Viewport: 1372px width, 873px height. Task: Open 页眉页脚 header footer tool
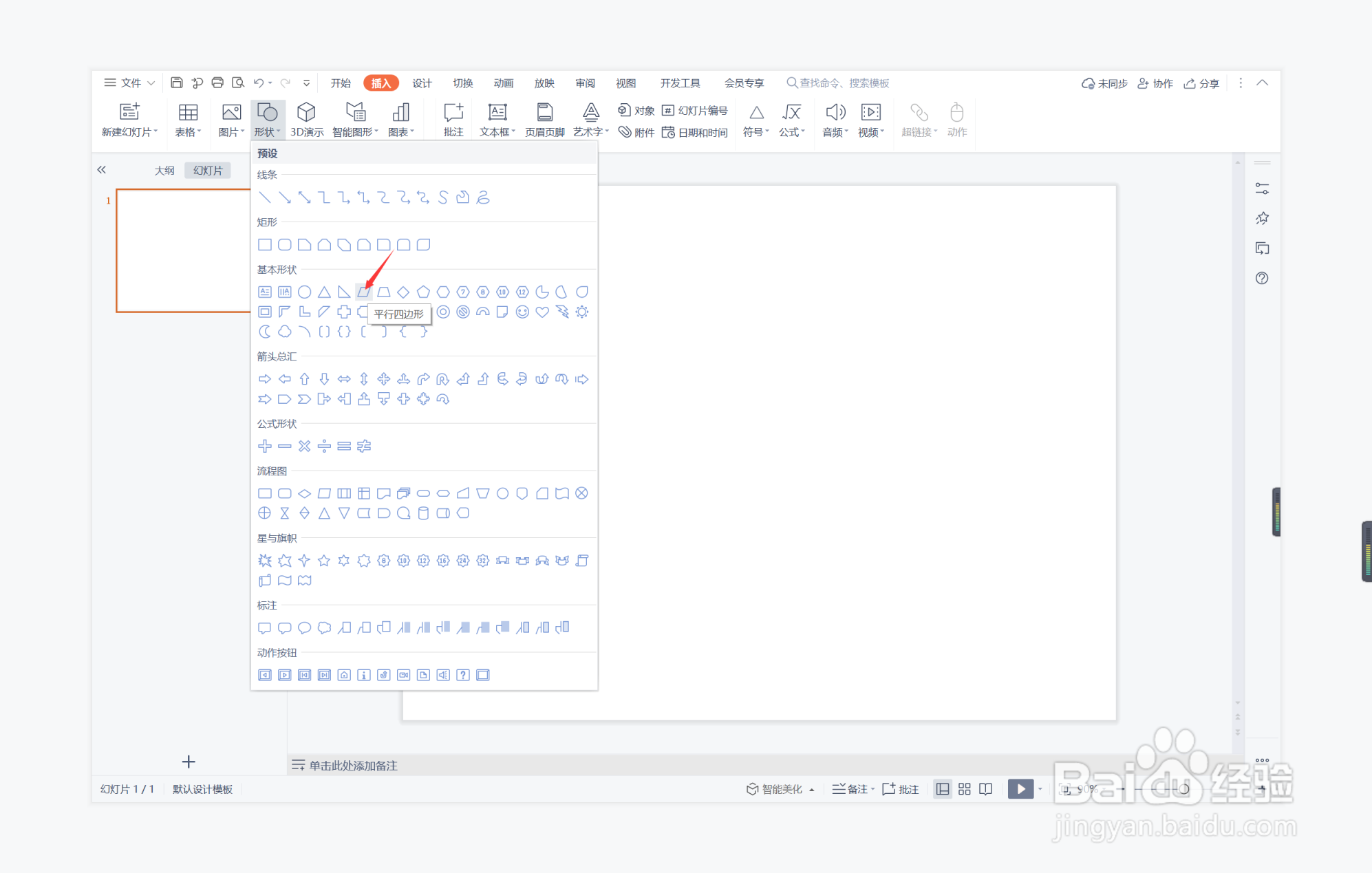(544, 120)
